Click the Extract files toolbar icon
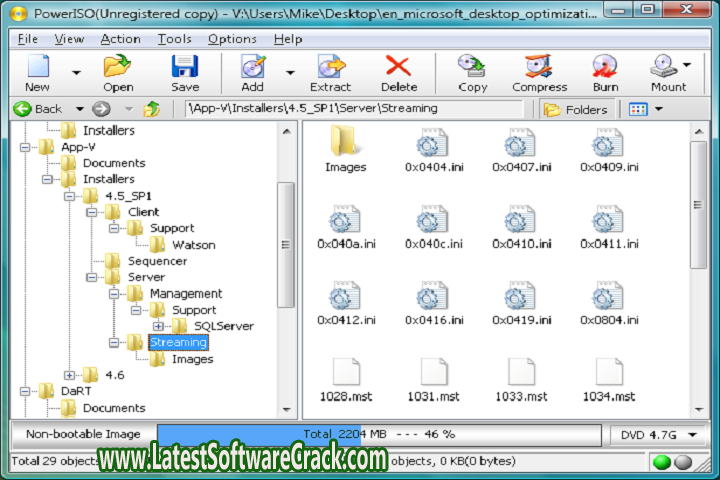Screen dimensions: 720x480 tap(330, 68)
